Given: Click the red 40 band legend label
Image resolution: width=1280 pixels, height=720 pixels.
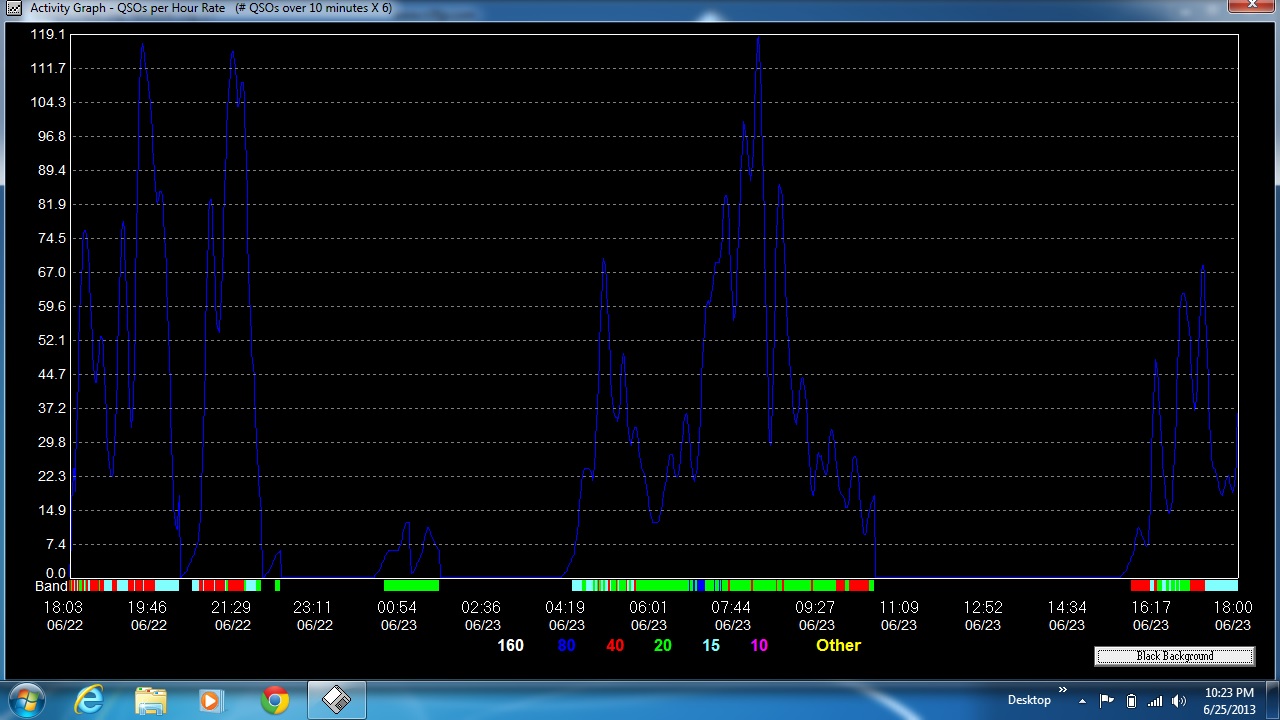Looking at the screenshot, I should tap(615, 646).
